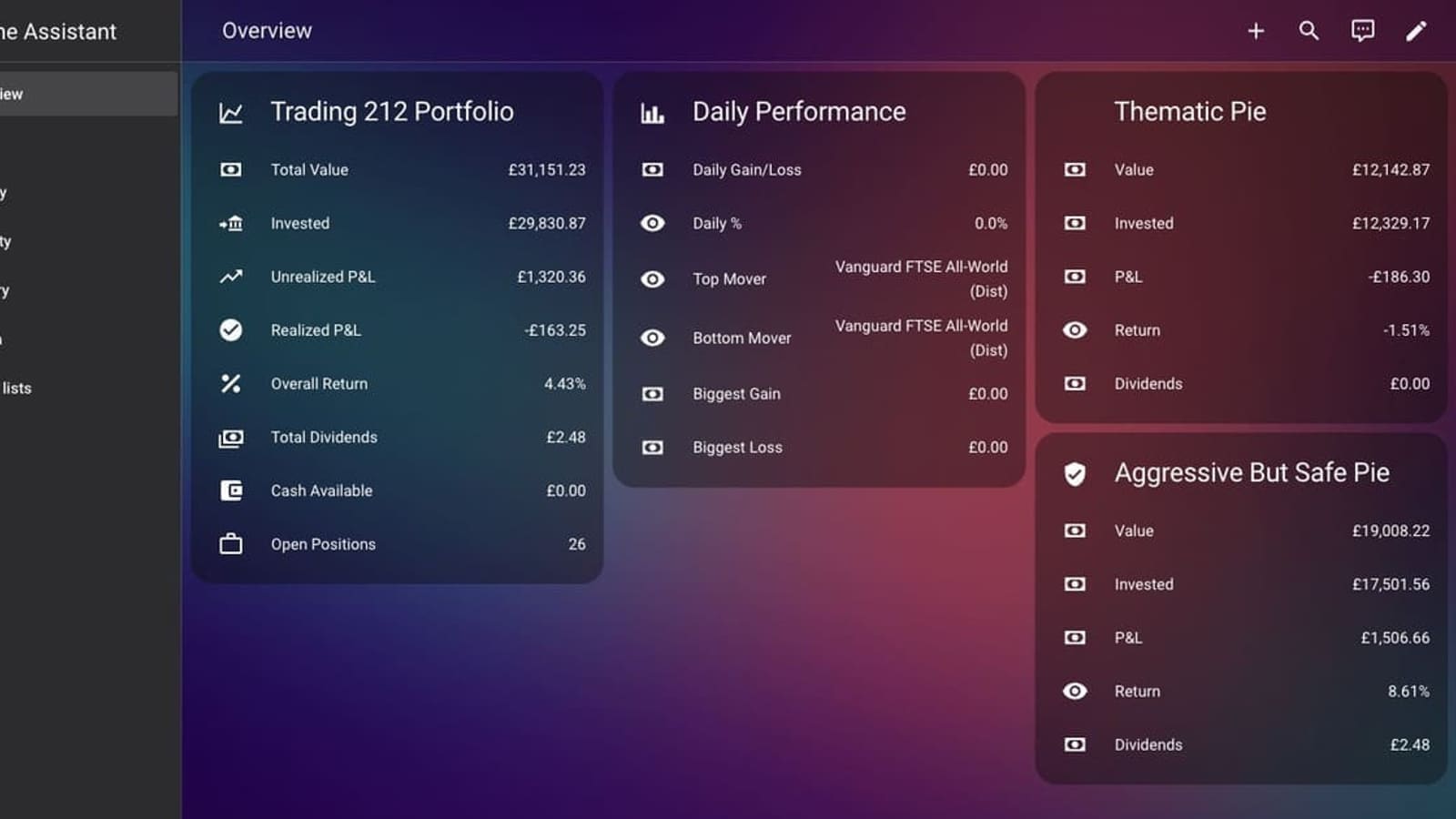Open search with the magnifier icon
Image resolution: width=1456 pixels, height=819 pixels.
pos(1309,31)
